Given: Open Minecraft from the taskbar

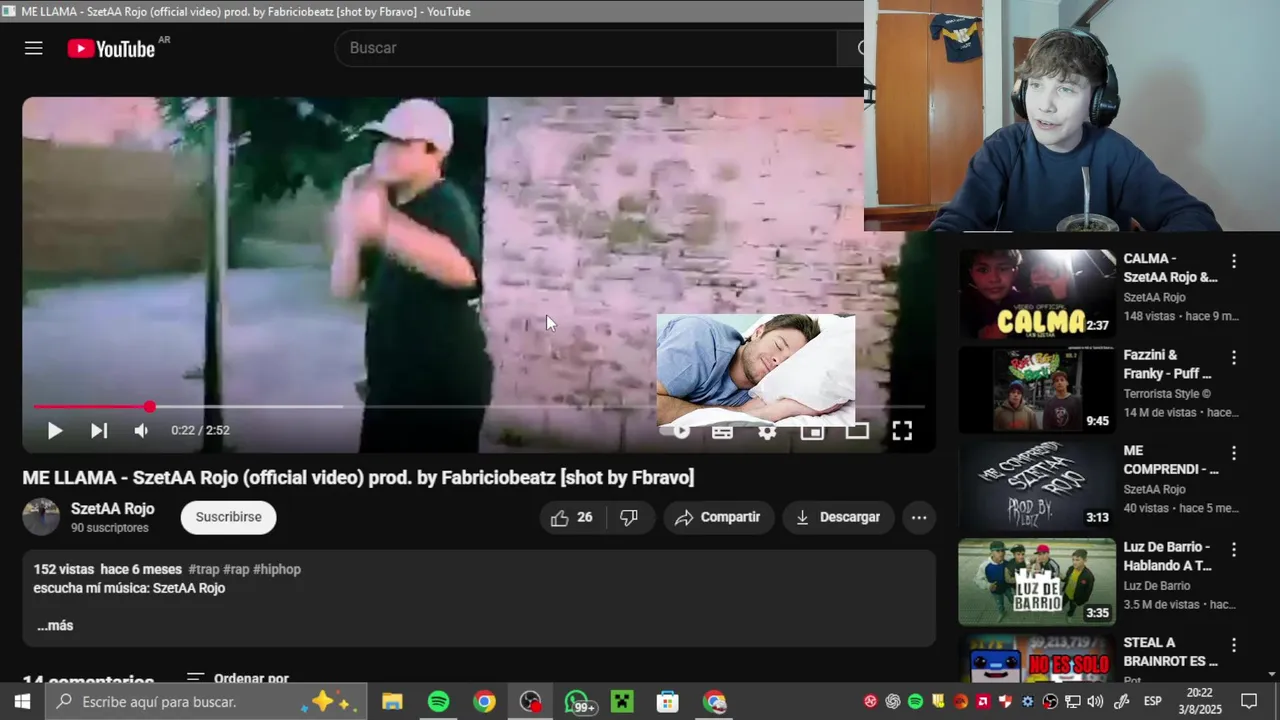Looking at the screenshot, I should coord(622,702).
